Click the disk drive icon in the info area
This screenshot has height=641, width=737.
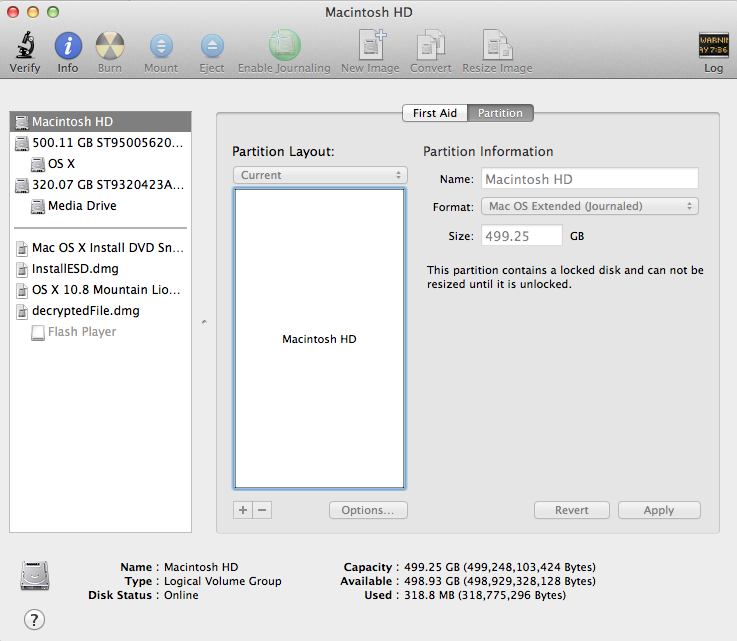pyautogui.click(x=35, y=576)
